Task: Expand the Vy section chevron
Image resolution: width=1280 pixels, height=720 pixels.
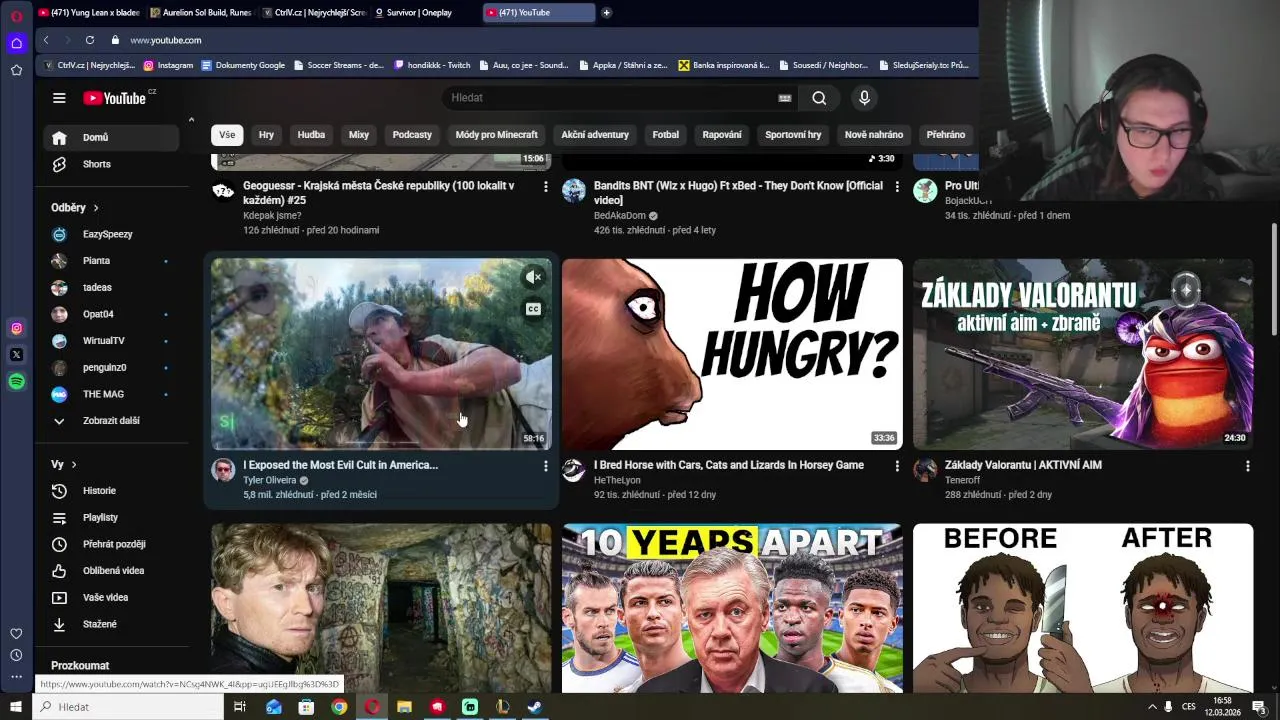Action: (x=73, y=465)
